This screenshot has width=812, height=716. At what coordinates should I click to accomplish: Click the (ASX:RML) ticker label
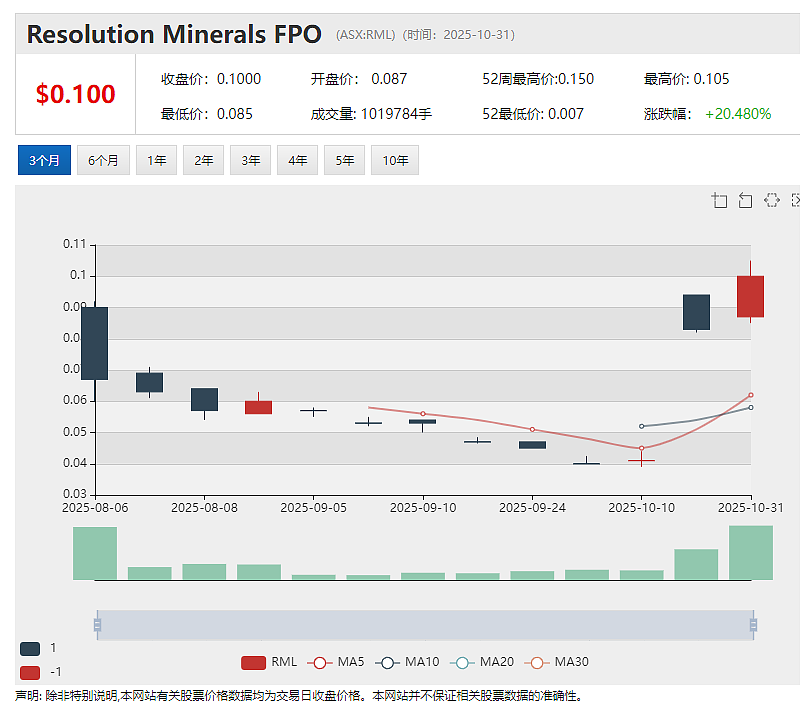pos(366,35)
